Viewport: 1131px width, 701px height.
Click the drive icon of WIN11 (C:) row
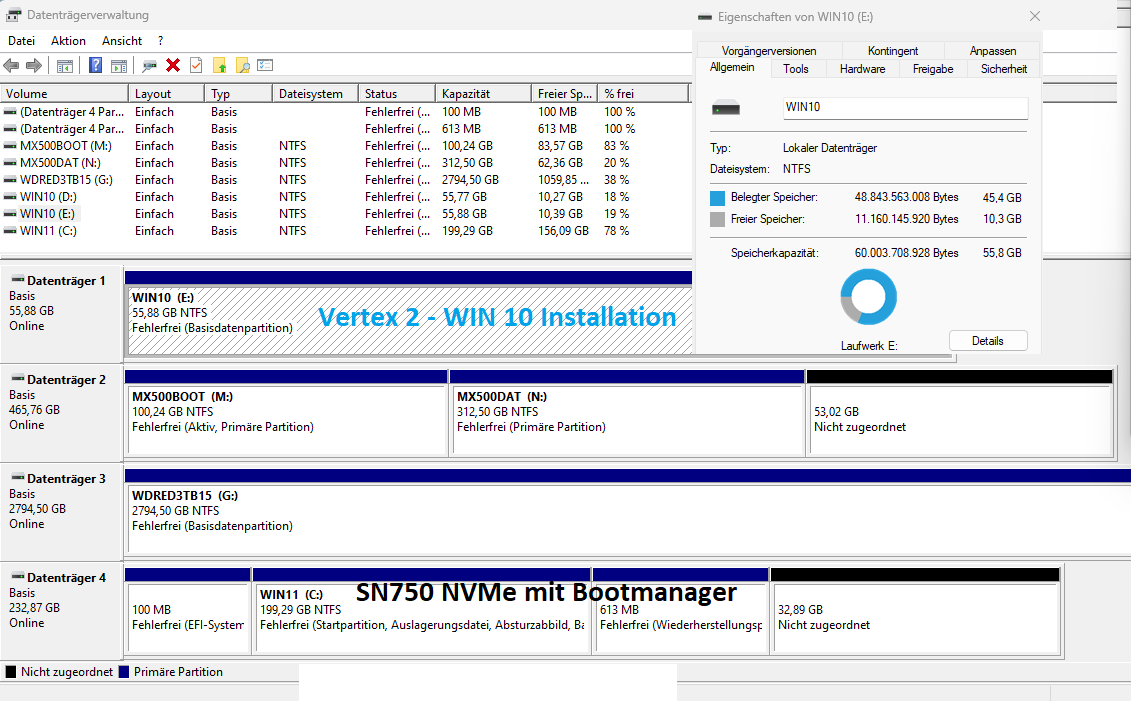10,231
